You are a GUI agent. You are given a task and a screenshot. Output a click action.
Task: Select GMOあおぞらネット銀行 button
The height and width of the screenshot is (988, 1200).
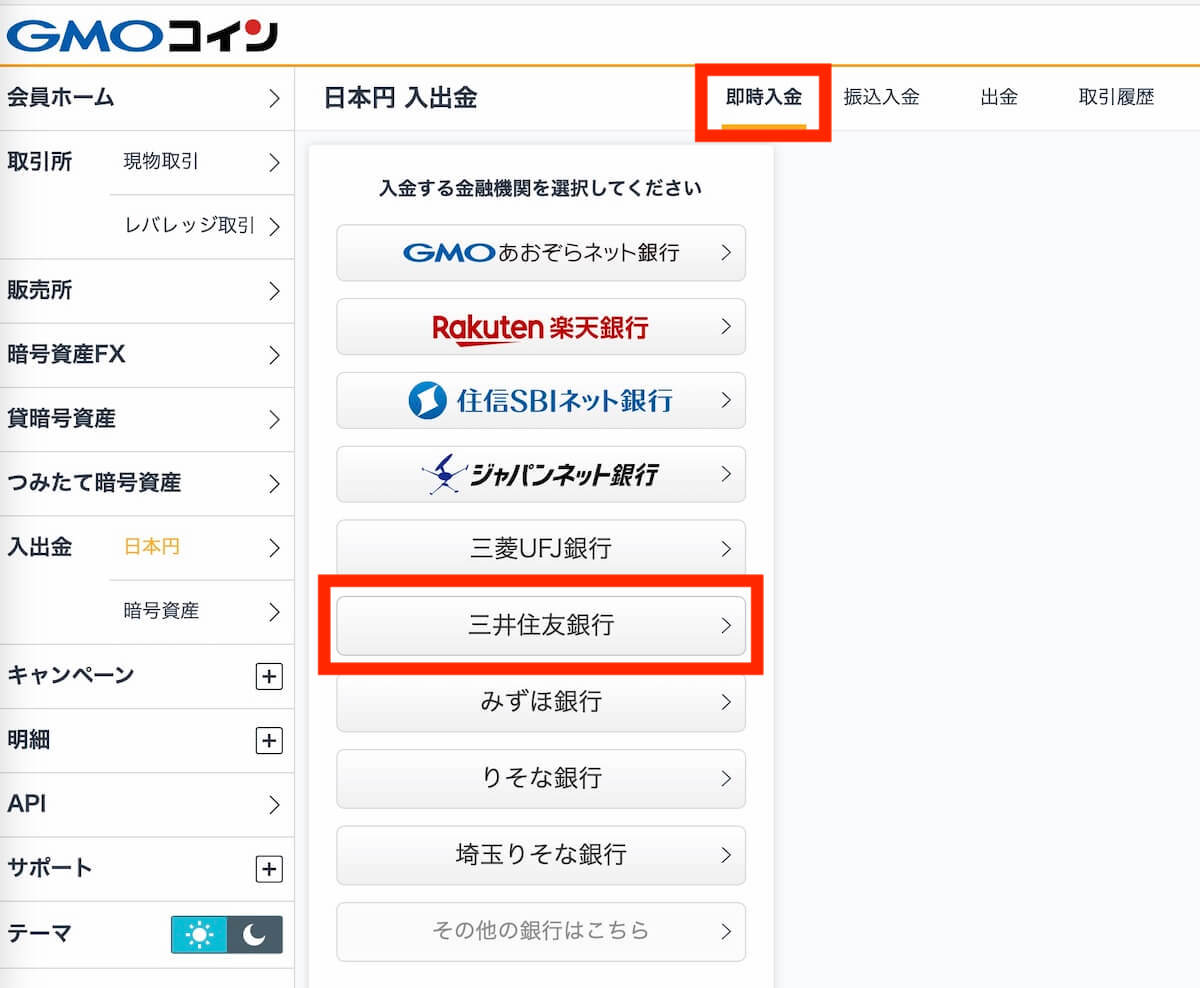[x=541, y=253]
